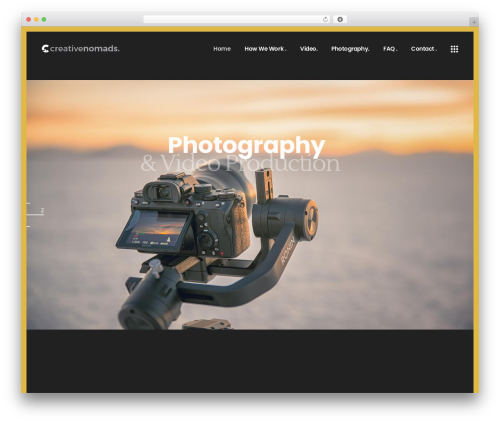The height and width of the screenshot is (423, 500).
Task: Minimize the browser window with yellow button
Action: click(36, 20)
